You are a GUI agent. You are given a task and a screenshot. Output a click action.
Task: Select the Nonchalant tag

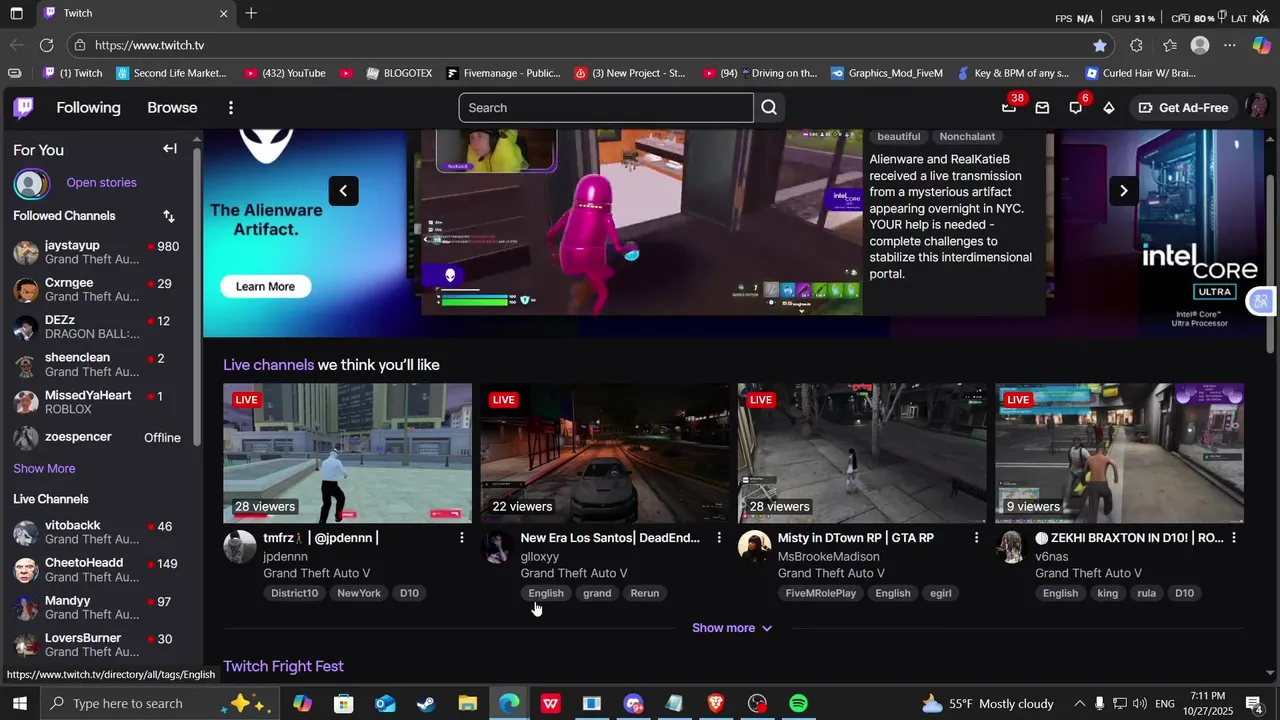click(967, 136)
